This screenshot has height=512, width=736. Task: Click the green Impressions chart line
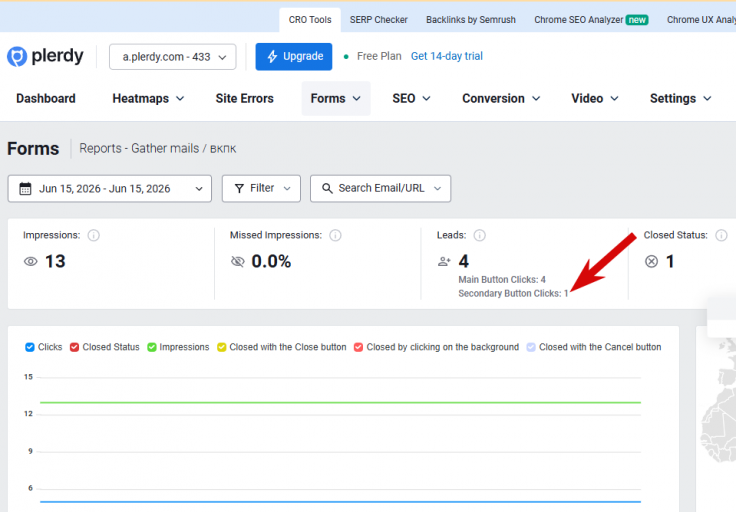[x=340, y=402]
